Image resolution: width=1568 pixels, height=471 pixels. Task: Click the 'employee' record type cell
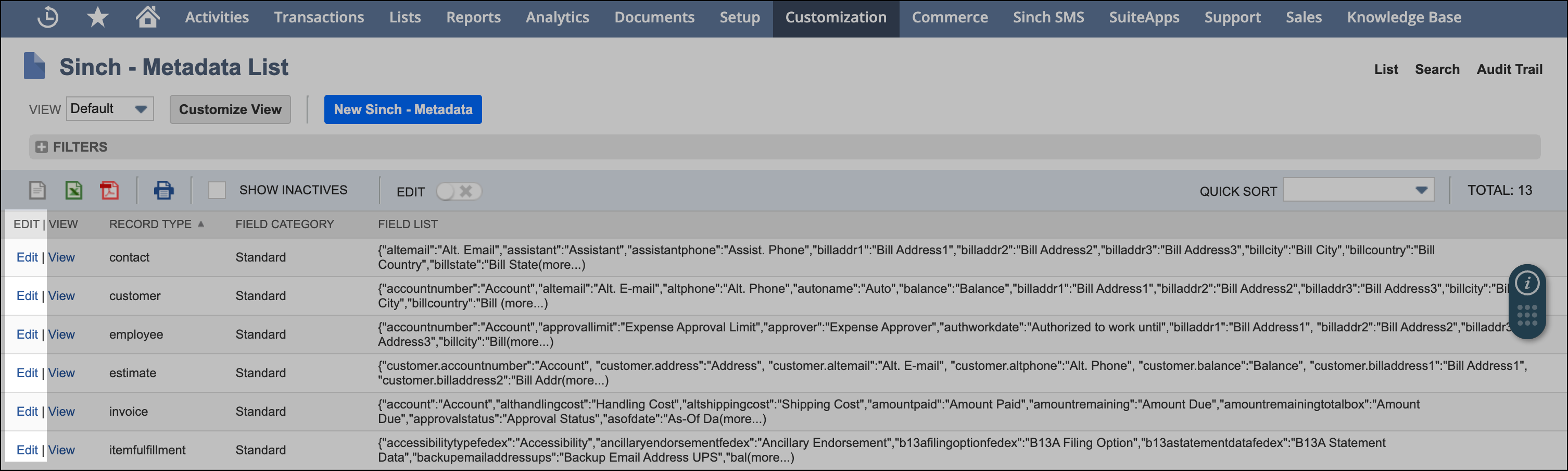(x=136, y=334)
